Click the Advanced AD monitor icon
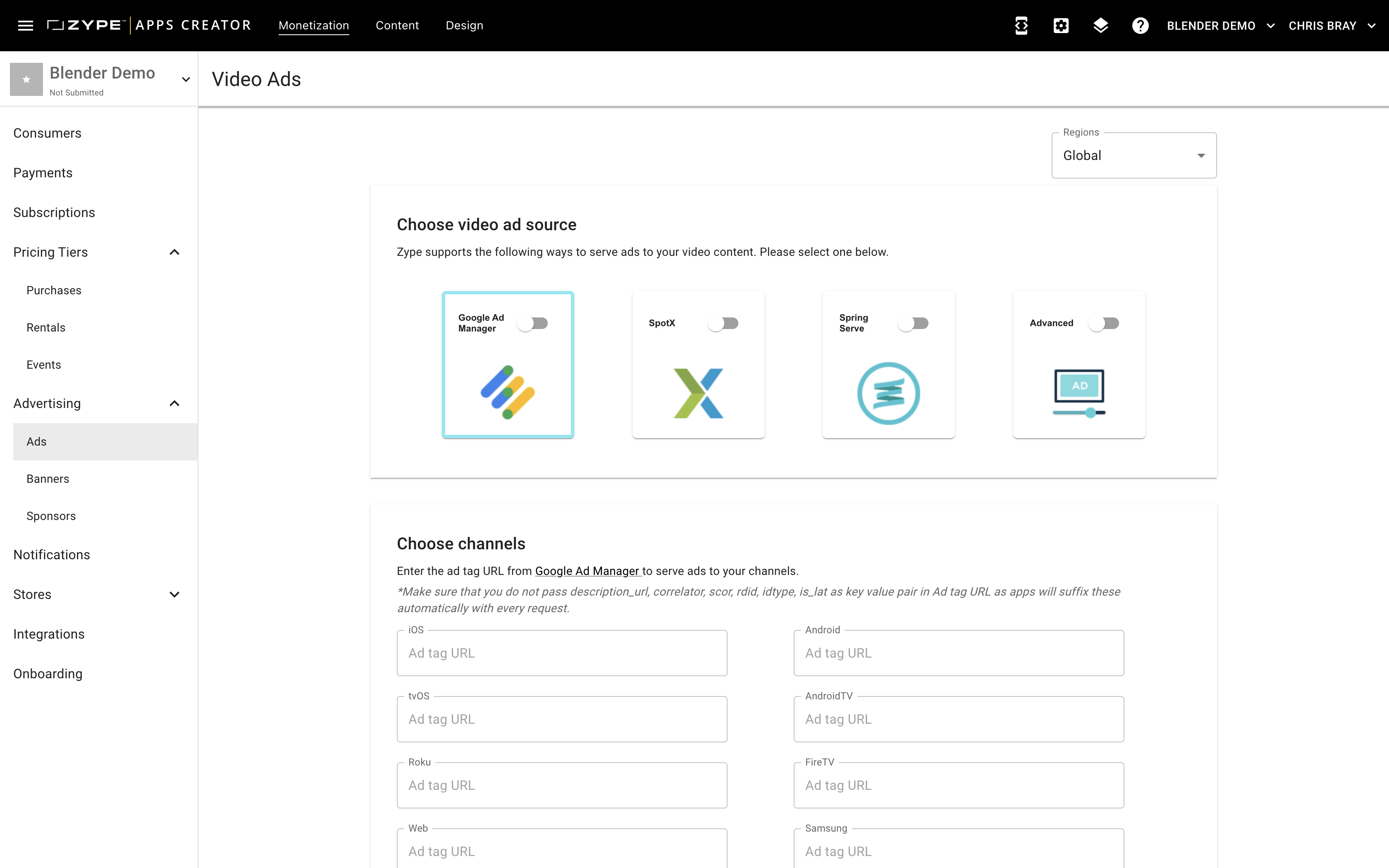This screenshot has width=1389, height=868. 1079,393
